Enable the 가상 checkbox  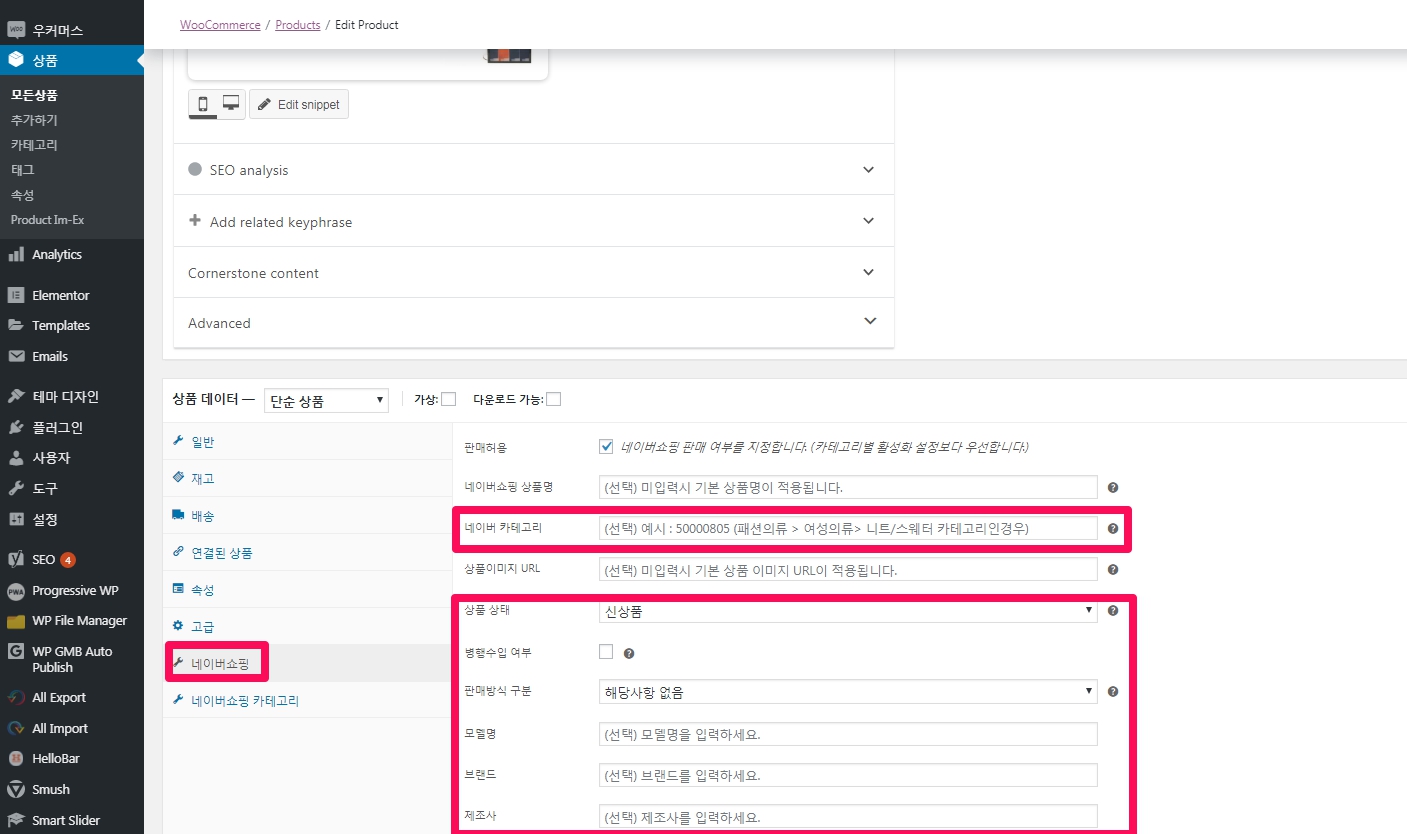click(448, 399)
